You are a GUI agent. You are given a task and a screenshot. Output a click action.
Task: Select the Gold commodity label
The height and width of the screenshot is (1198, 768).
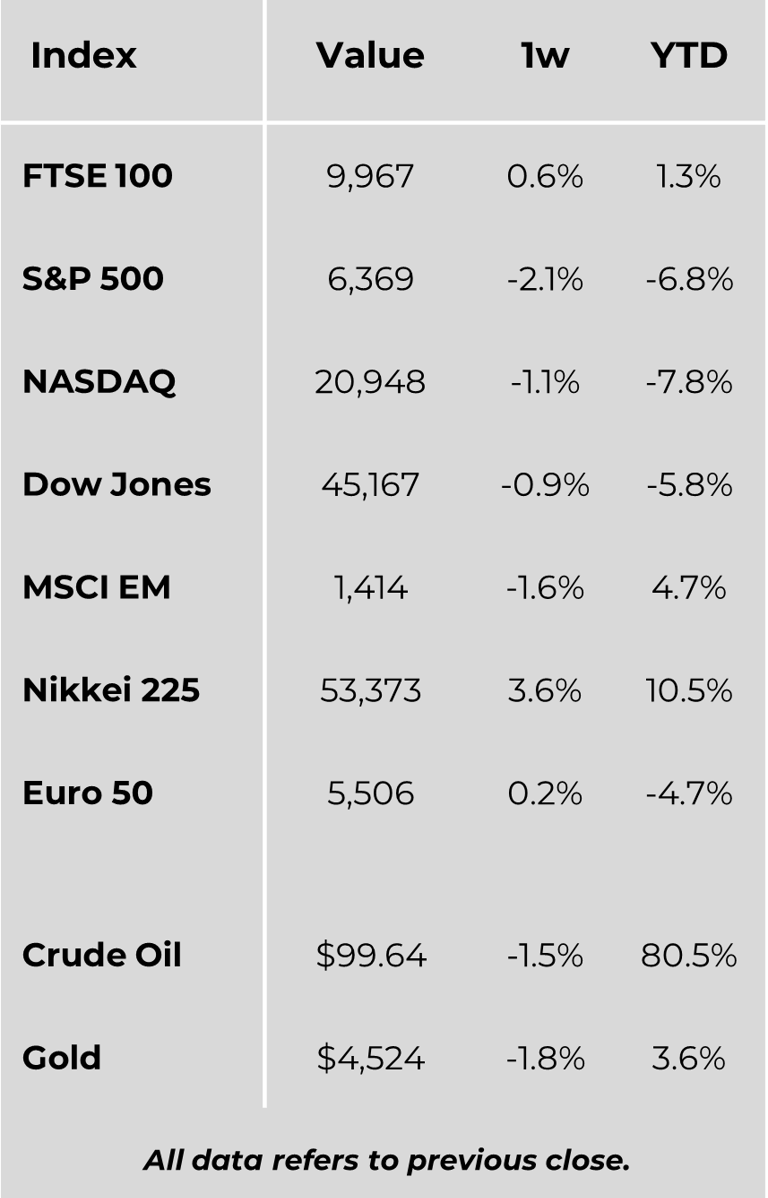pyautogui.click(x=62, y=1057)
